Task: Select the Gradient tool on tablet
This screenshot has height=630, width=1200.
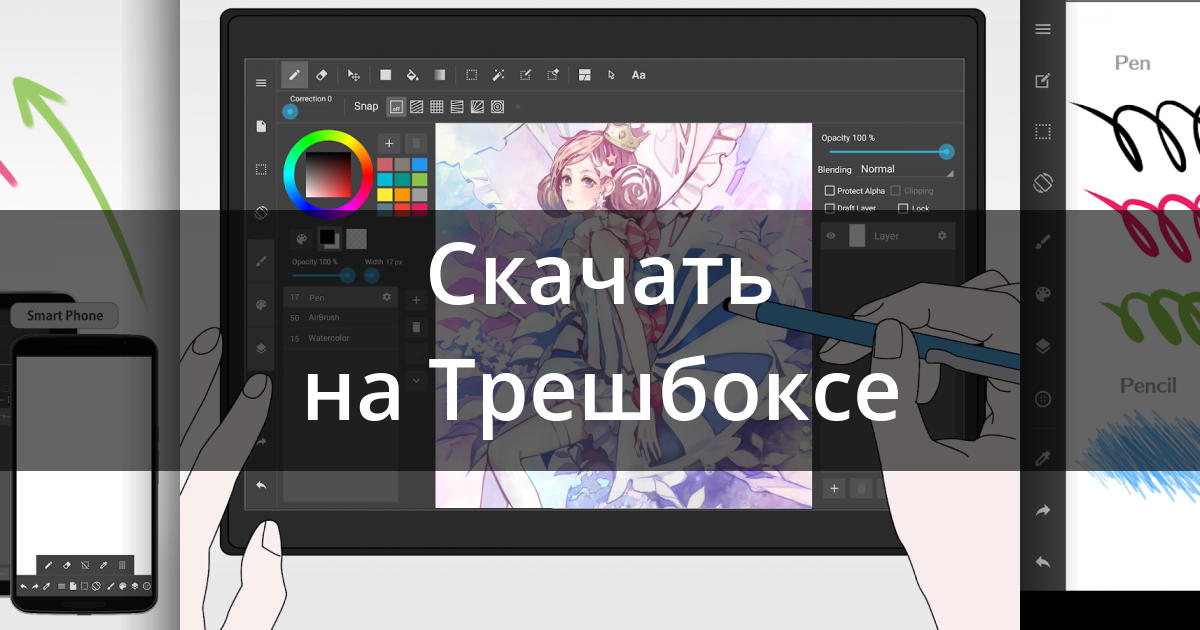Action: 440,74
